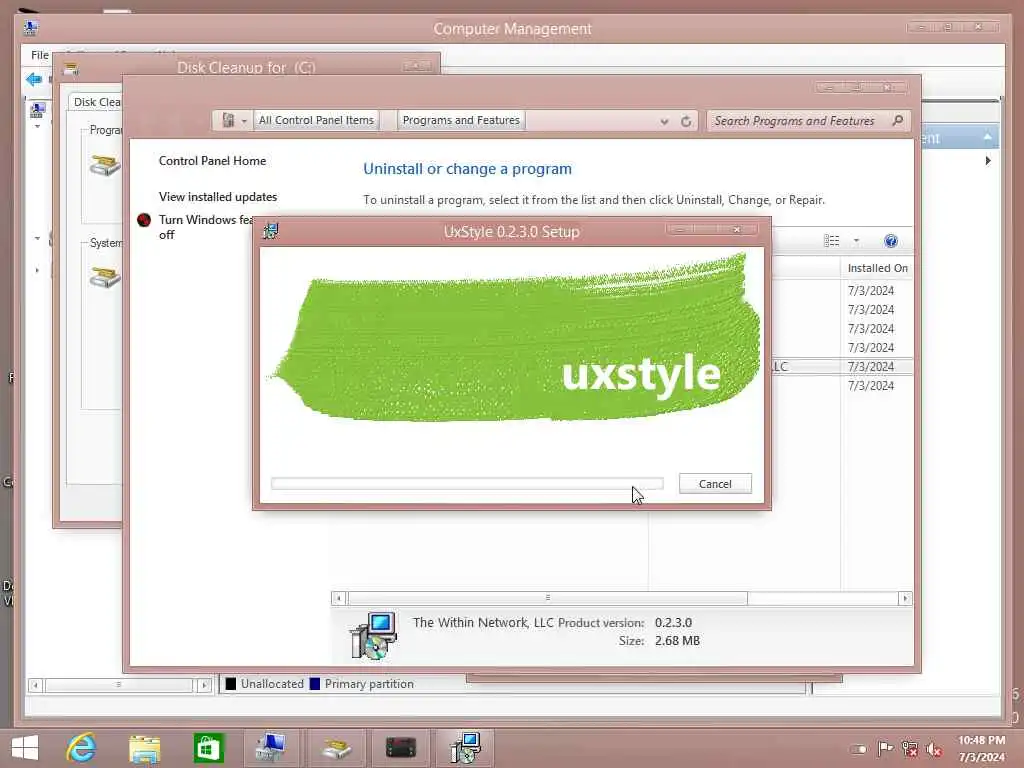Click the UxStyle Setup title bar icon
Screen dimensions: 1024x768
point(270,231)
